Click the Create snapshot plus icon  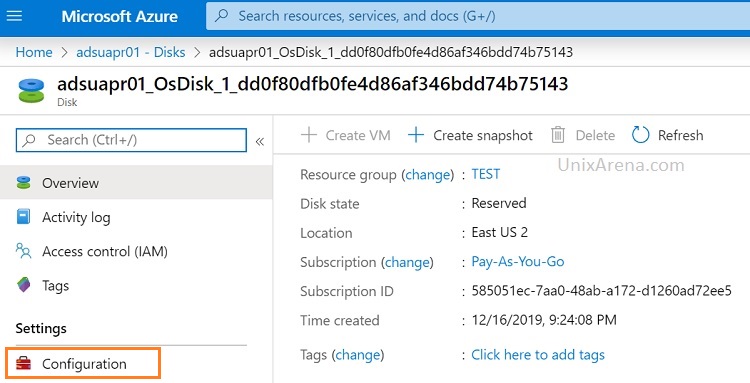[416, 135]
